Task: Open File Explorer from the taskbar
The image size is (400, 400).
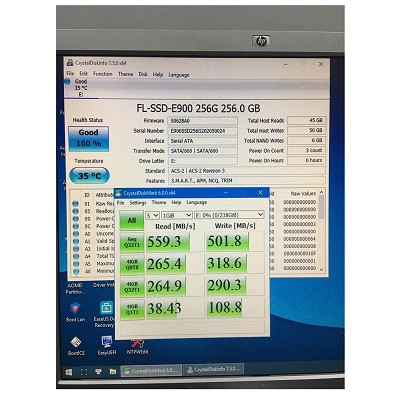Action: pyautogui.click(x=113, y=371)
